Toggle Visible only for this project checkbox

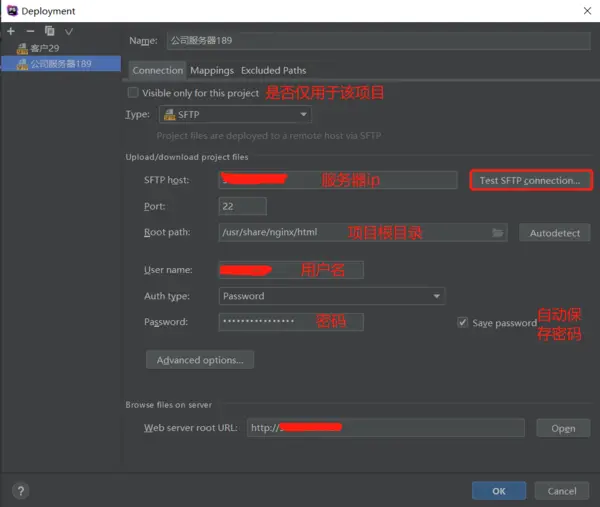tap(133, 93)
